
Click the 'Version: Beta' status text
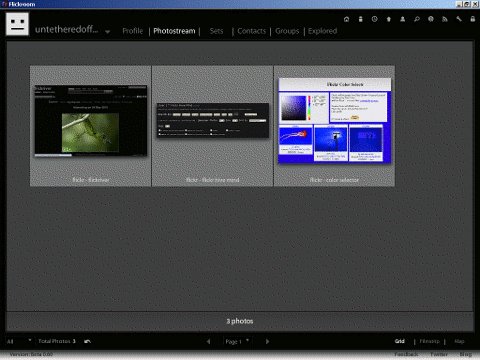tap(31, 354)
